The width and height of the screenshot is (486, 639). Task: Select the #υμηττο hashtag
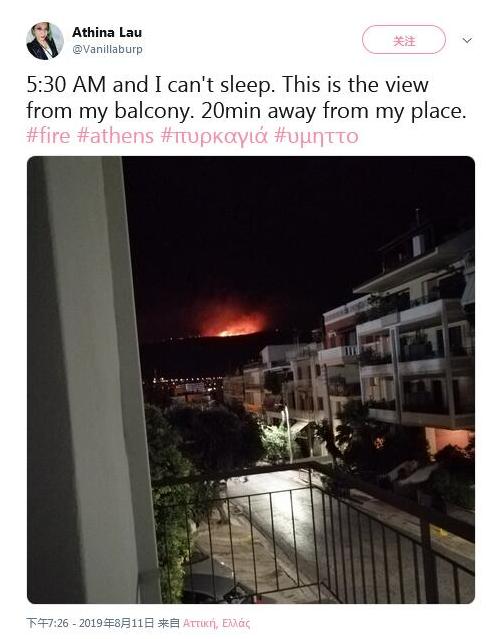316,137
